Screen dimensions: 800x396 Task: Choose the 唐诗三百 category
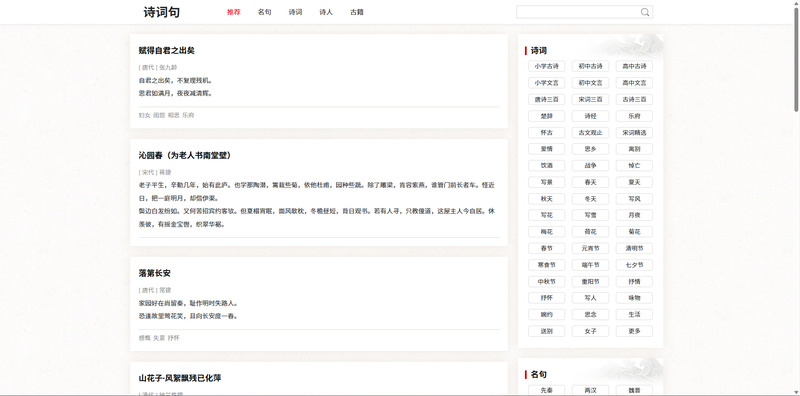click(x=546, y=100)
